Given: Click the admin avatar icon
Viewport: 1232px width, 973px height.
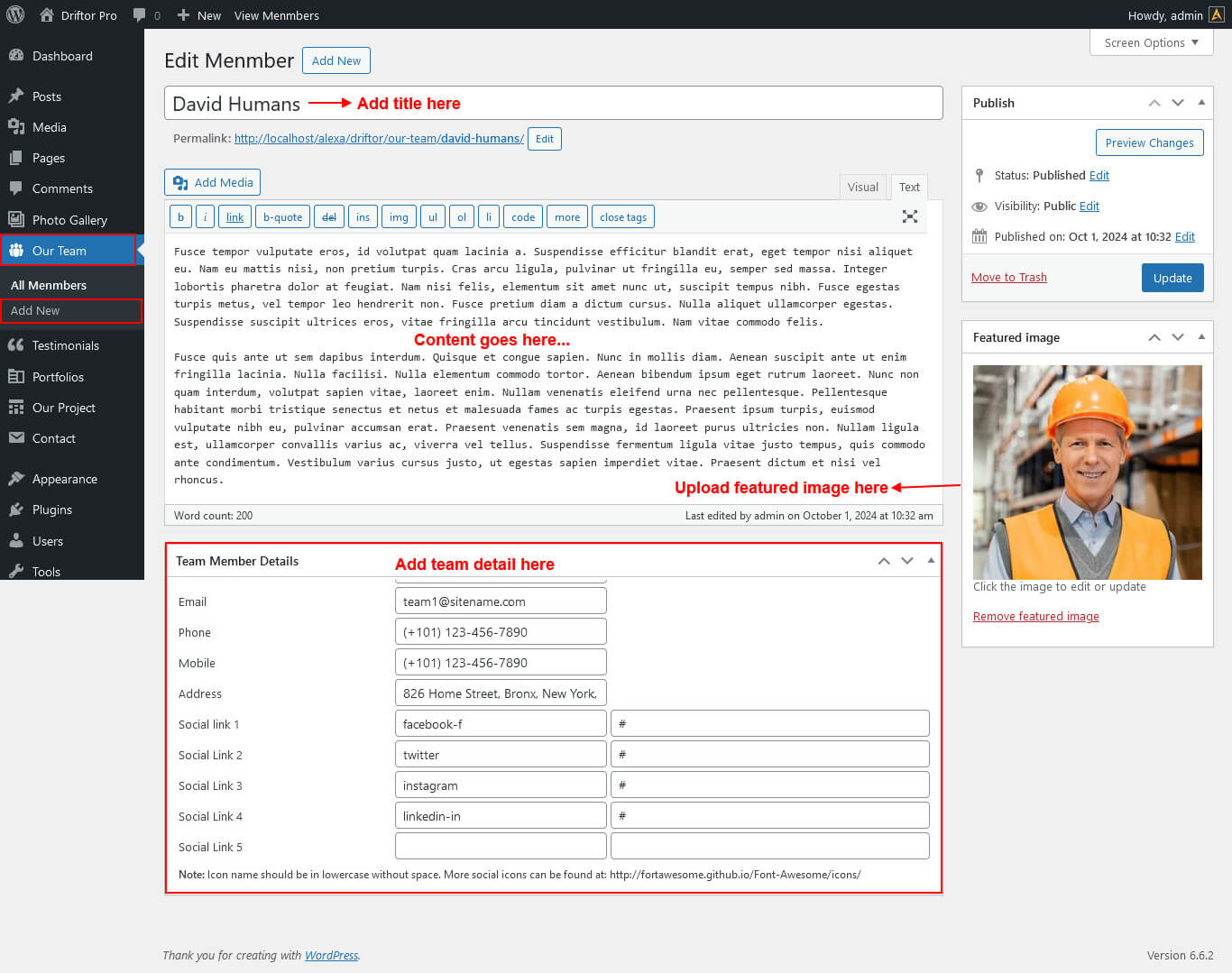Looking at the screenshot, I should click(x=1217, y=14).
